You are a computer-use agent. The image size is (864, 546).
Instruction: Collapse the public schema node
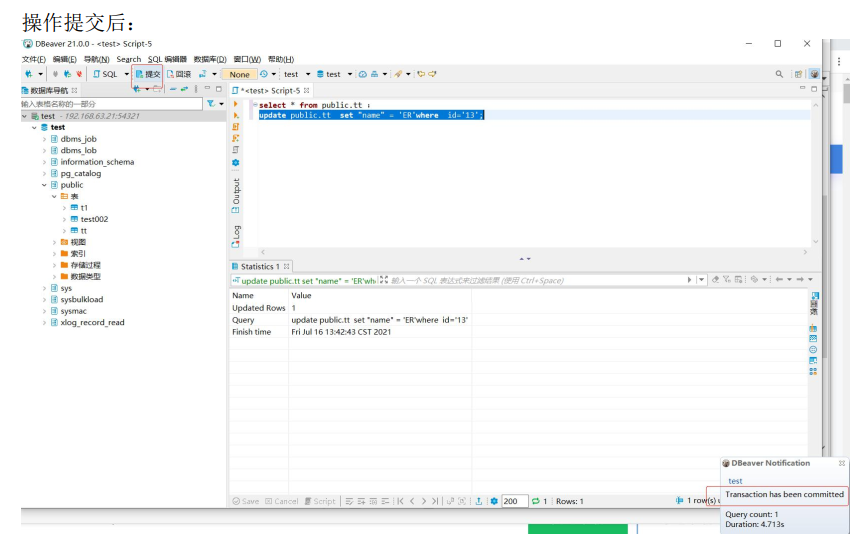coord(45,185)
